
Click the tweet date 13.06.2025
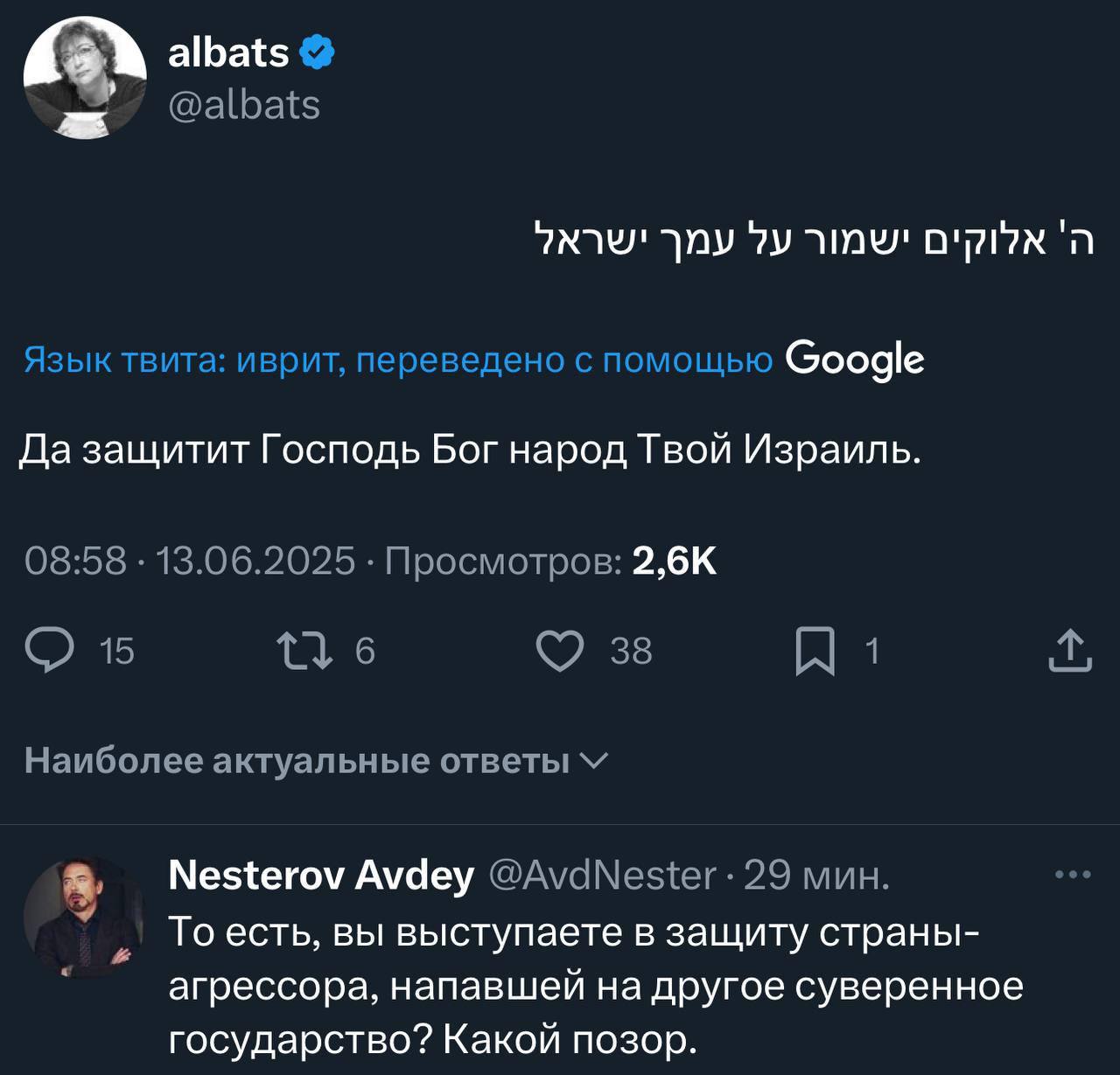point(255,560)
